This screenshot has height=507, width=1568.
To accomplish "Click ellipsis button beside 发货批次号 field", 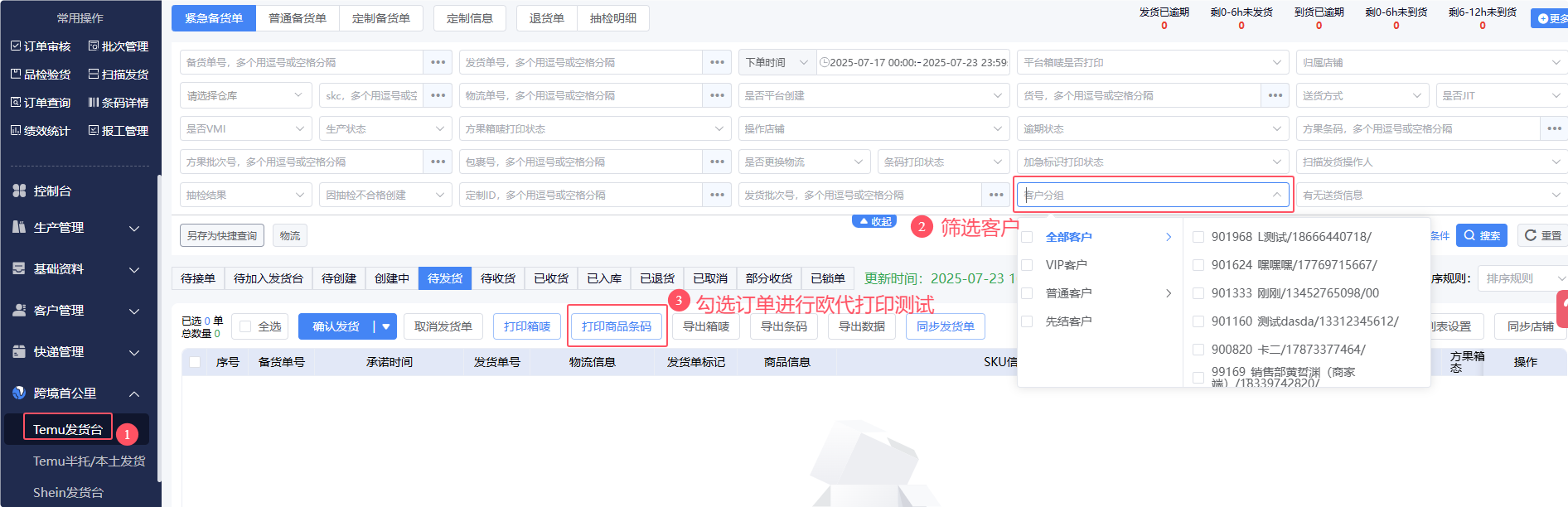I will (x=995, y=195).
